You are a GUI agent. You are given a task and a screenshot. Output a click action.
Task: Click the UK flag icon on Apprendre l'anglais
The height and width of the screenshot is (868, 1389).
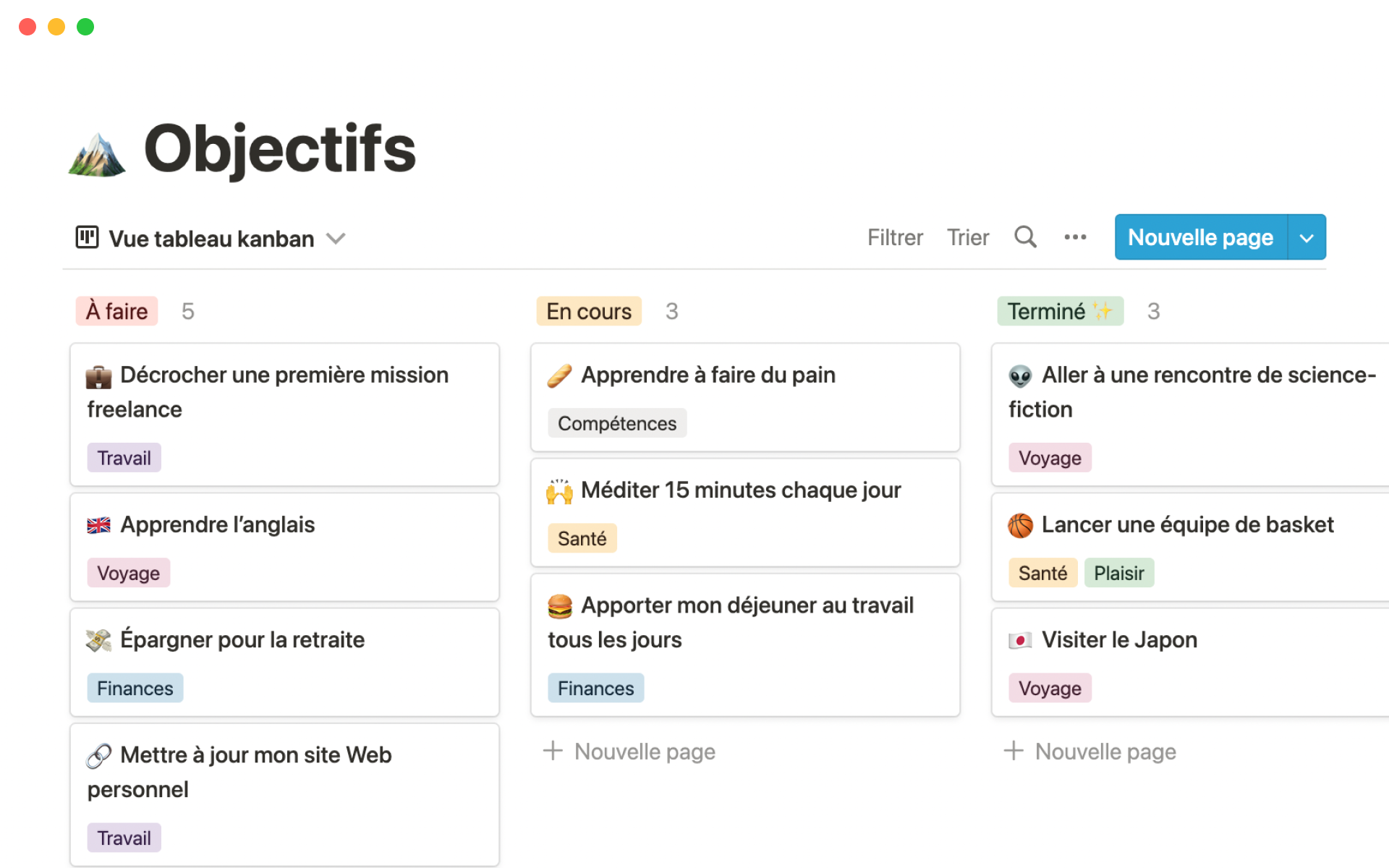tap(99, 525)
